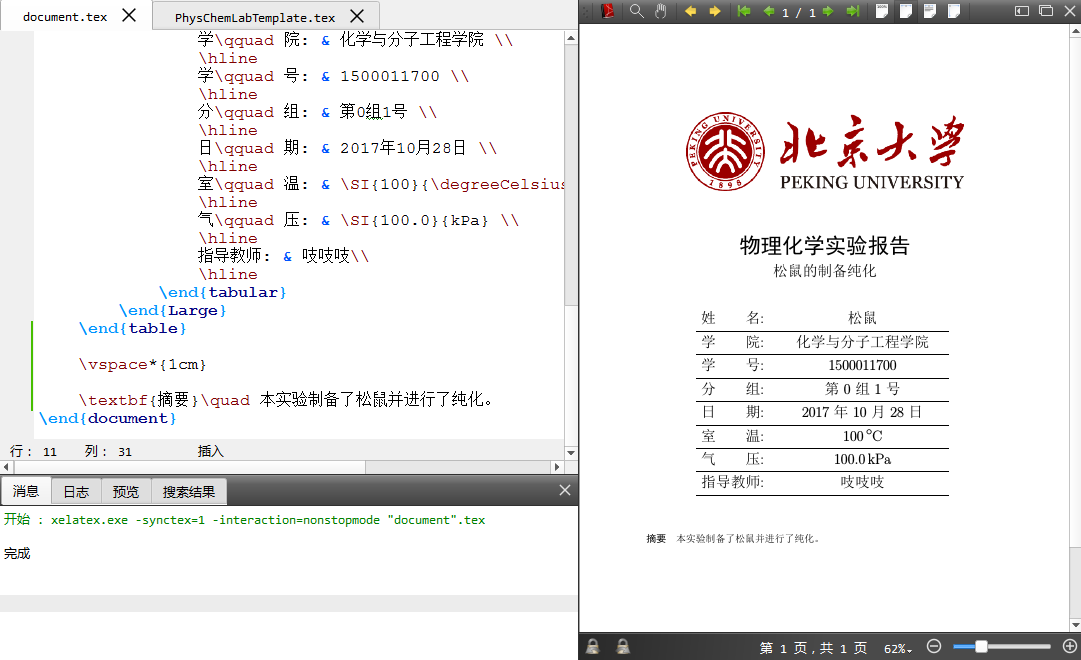Image resolution: width=1081 pixels, height=660 pixels.
Task: Toggle the scroll lock in PDF status bar
Action: tap(594, 647)
